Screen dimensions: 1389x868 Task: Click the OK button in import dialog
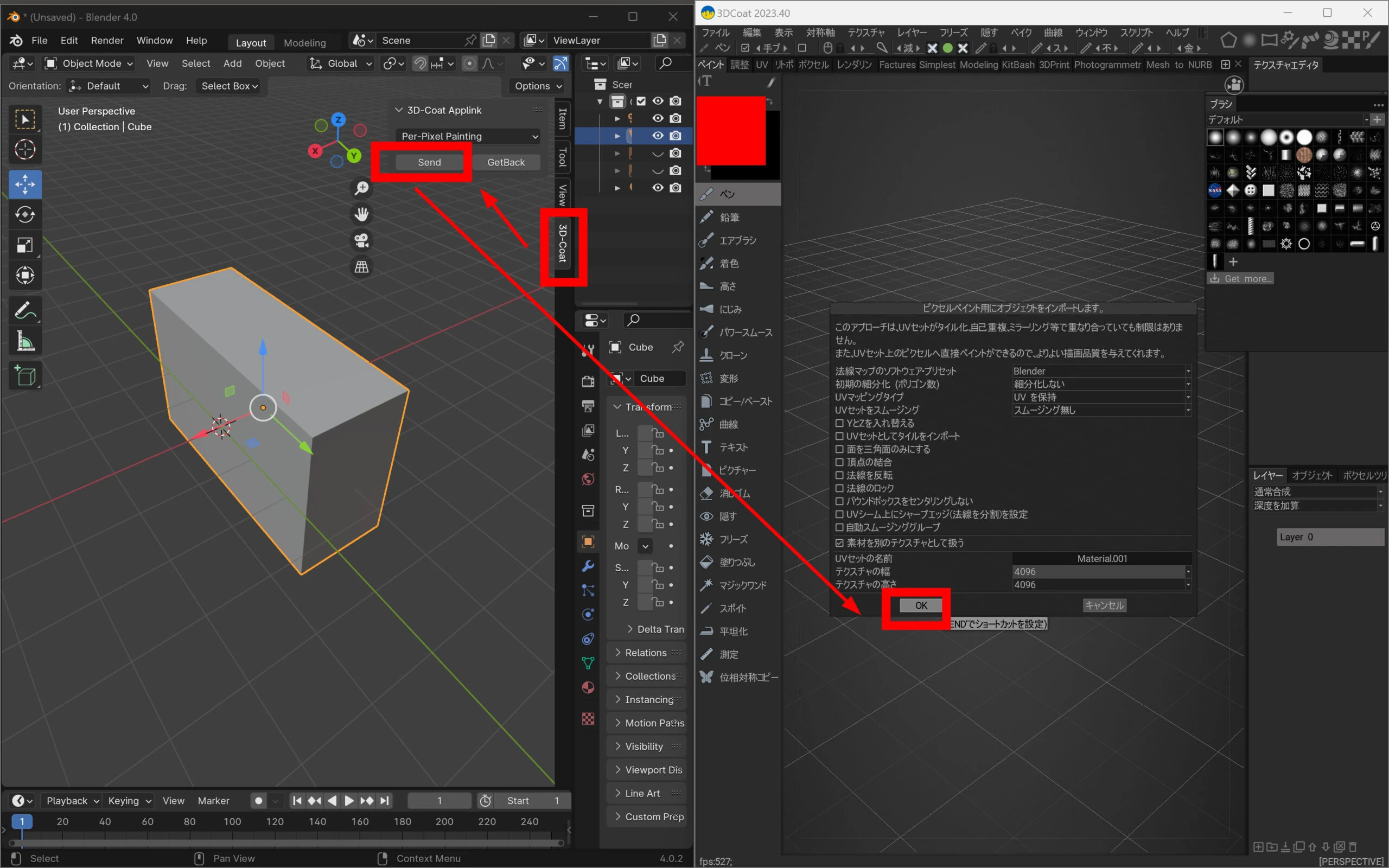[921, 605]
